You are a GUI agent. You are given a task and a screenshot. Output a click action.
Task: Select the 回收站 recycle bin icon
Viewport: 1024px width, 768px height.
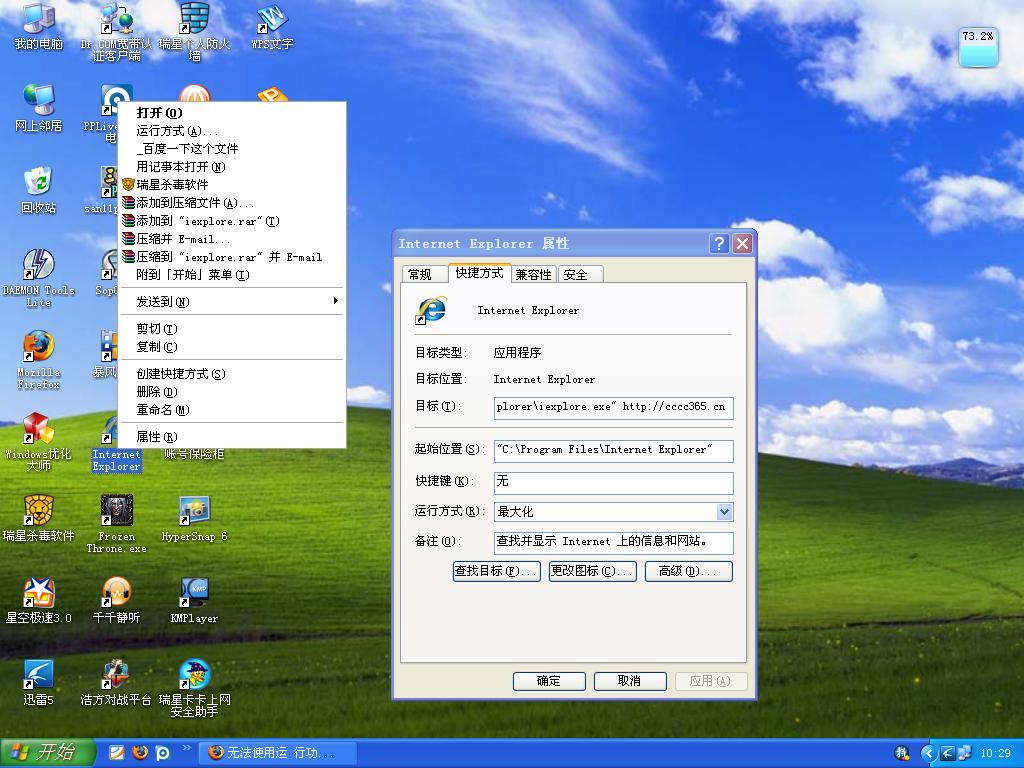(39, 190)
